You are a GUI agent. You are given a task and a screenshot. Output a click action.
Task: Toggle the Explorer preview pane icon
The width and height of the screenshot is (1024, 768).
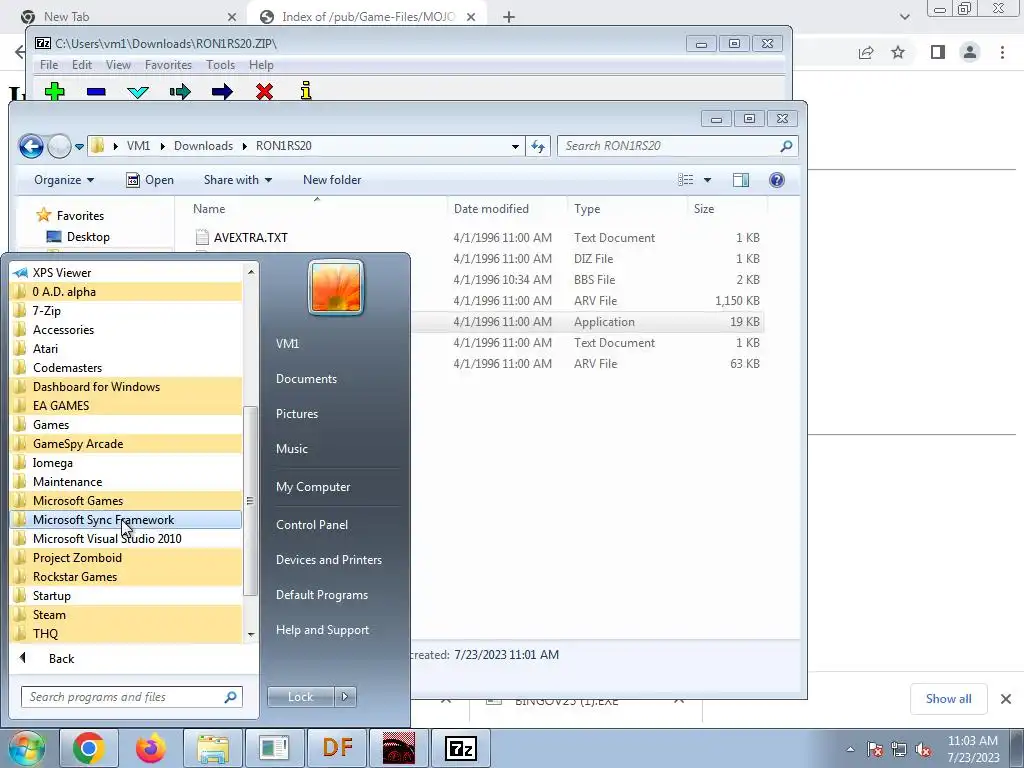click(x=741, y=180)
